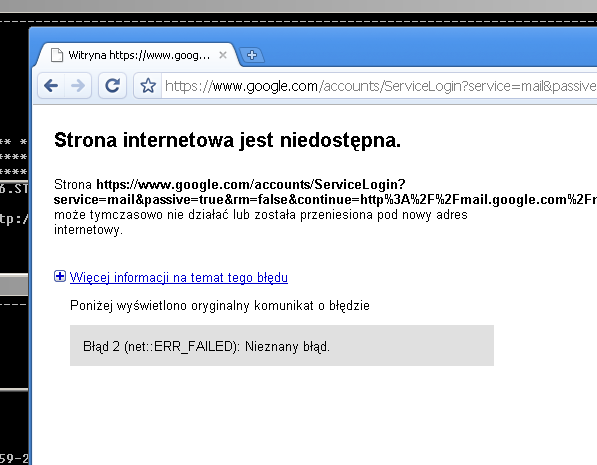Focus the address bar showing the google.com ServiceLogin URL
This screenshot has width=597, height=465.
[379, 86]
